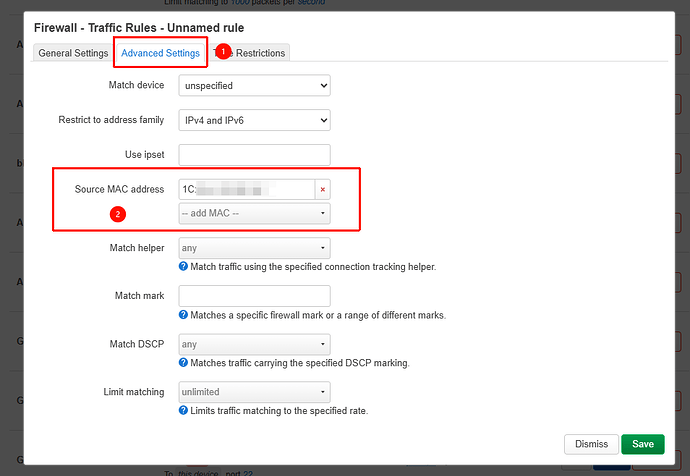Image resolution: width=690 pixels, height=476 pixels.
Task: Click the red numbered marker 2
Action: tap(117, 214)
